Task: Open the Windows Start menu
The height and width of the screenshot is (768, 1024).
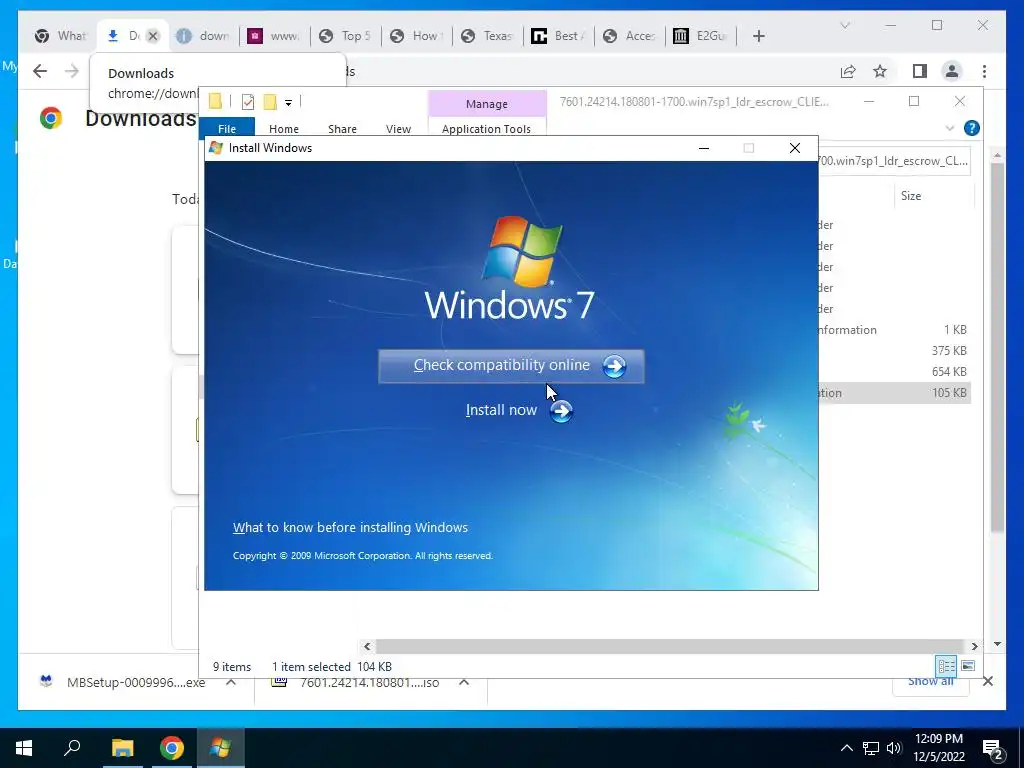Action: pos(24,748)
